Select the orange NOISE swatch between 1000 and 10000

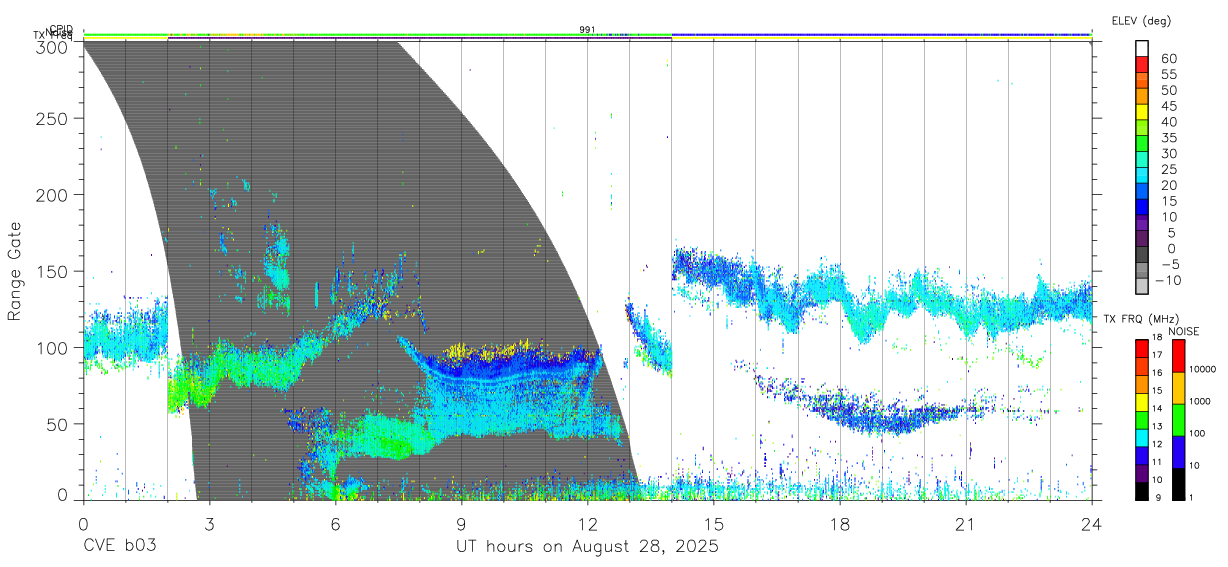point(1177,387)
